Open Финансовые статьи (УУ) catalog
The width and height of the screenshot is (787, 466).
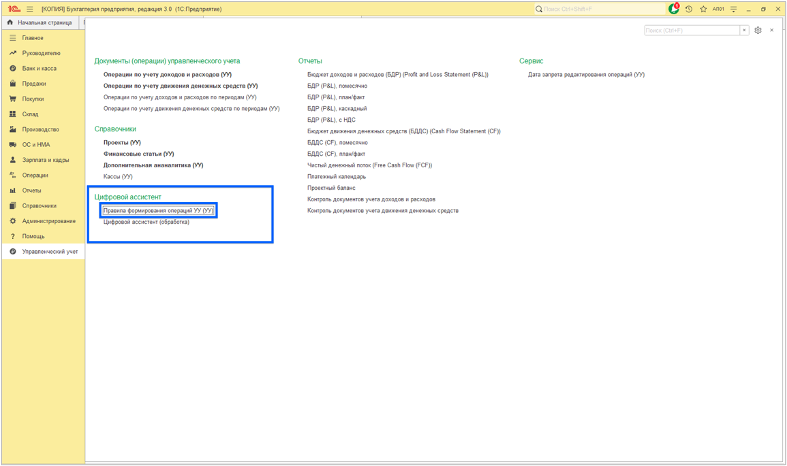(x=139, y=154)
